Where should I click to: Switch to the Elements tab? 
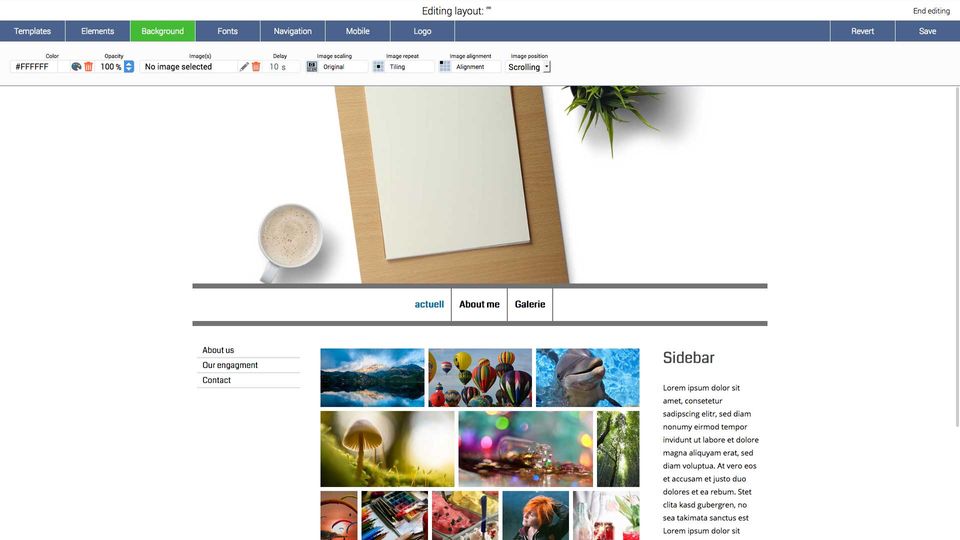(x=97, y=31)
